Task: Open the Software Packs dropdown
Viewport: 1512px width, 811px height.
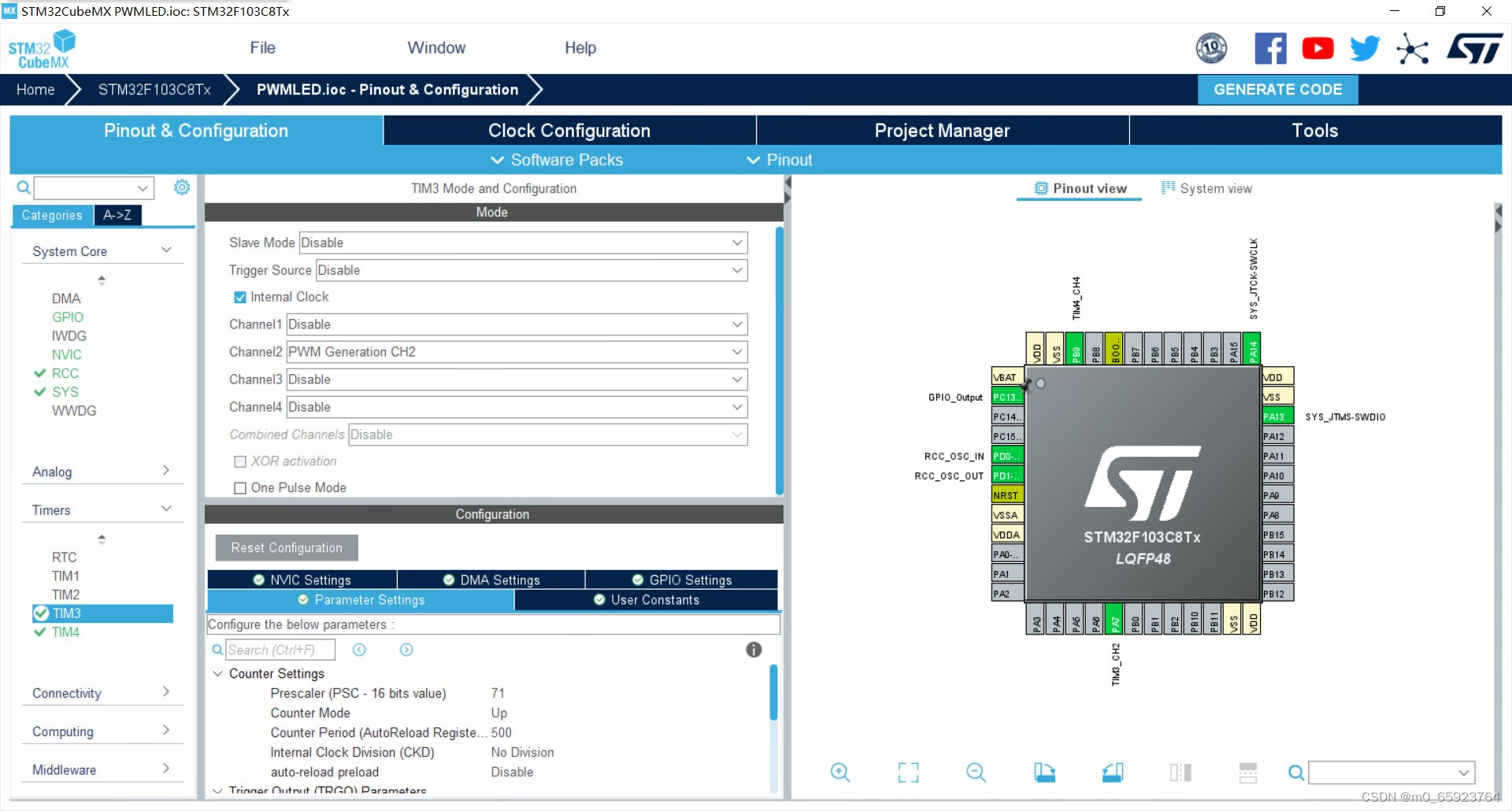Action: click(557, 160)
